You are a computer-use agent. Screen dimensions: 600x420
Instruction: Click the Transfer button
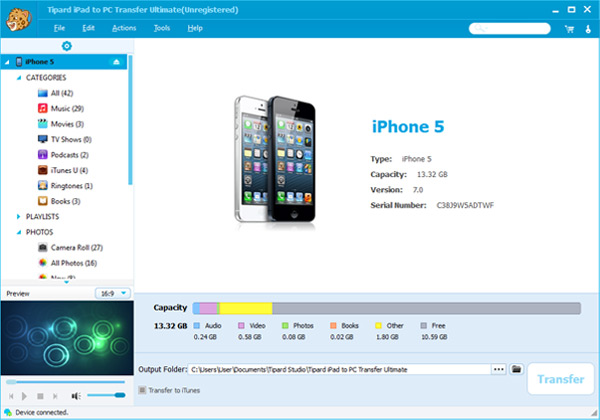coord(561,379)
